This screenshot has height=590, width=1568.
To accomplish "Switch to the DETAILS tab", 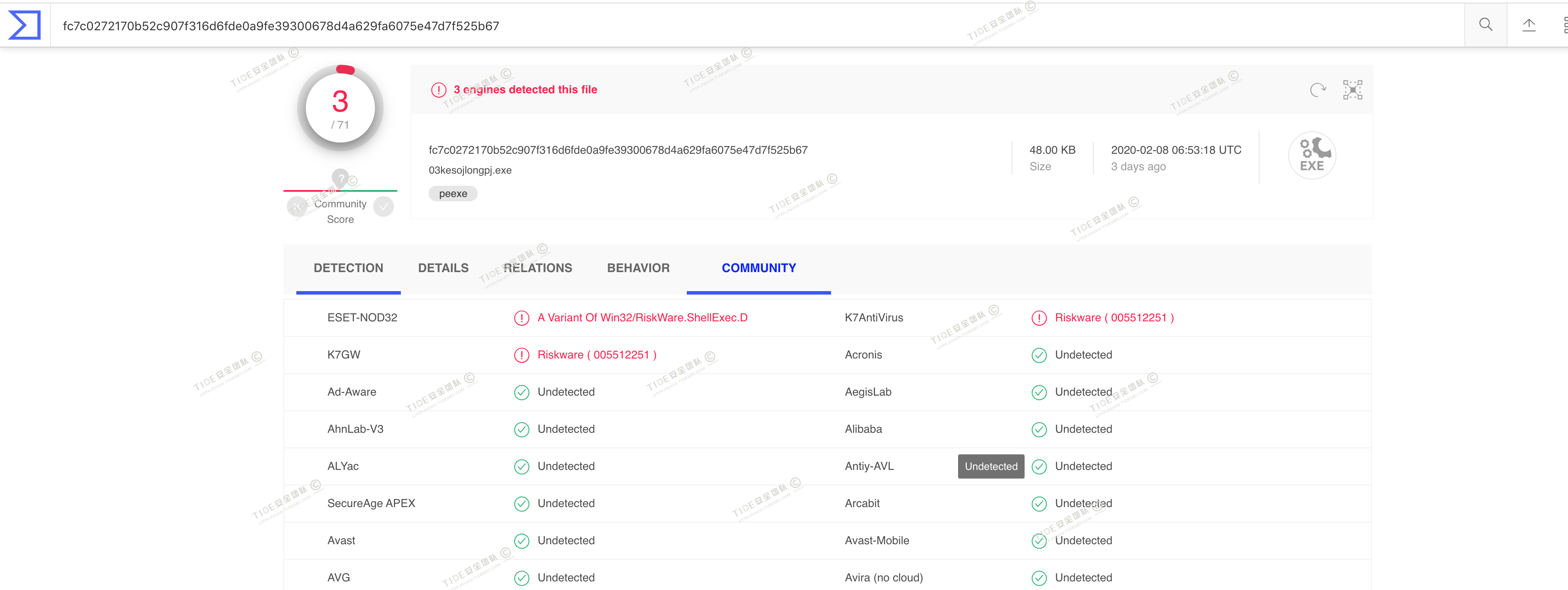I will coord(443,268).
